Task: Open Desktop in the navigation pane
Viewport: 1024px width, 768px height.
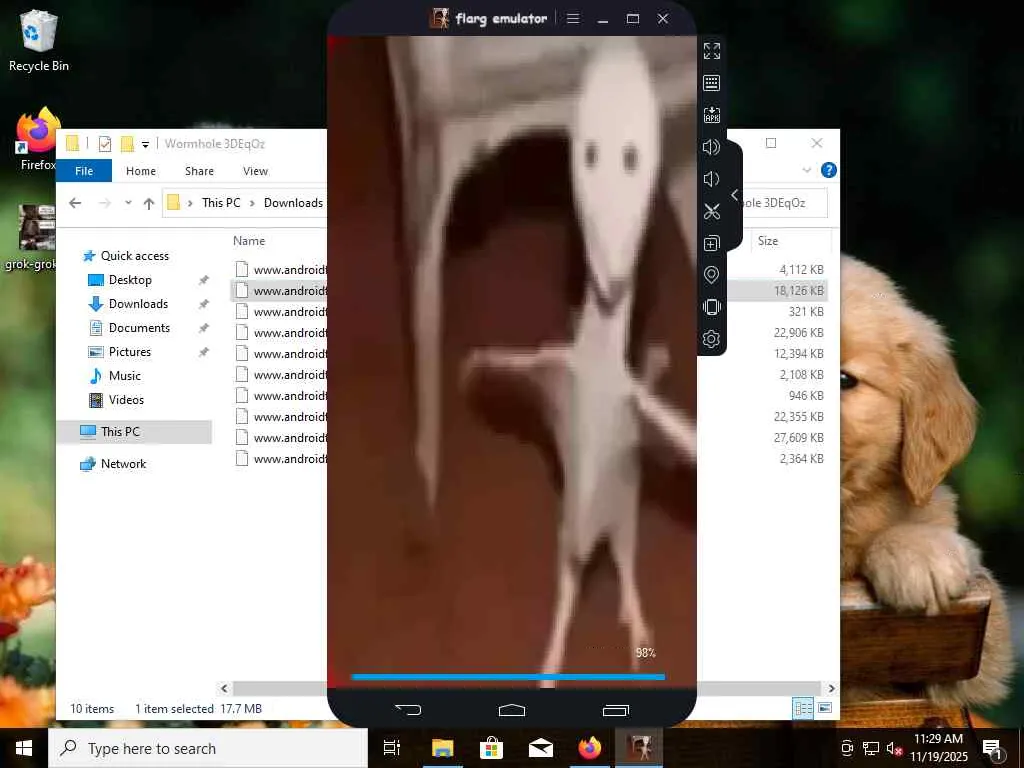Action: coord(130,280)
